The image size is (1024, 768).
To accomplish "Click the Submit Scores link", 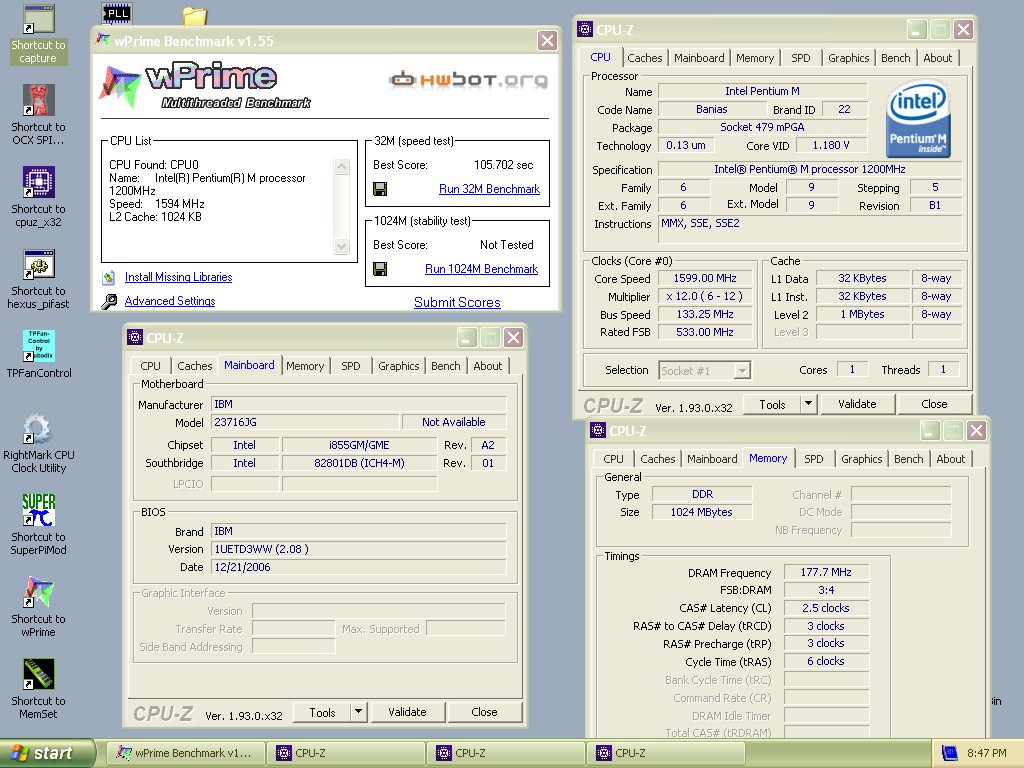I will pos(457,302).
